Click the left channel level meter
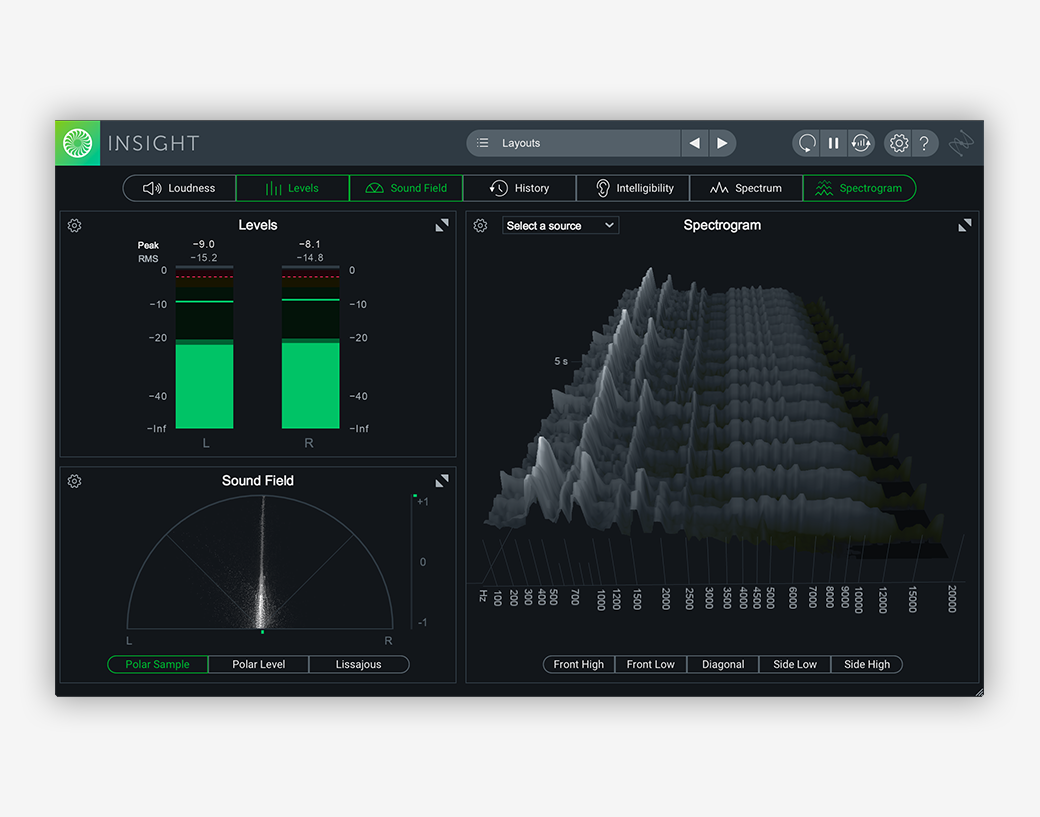This screenshot has width=1040, height=817. click(204, 347)
